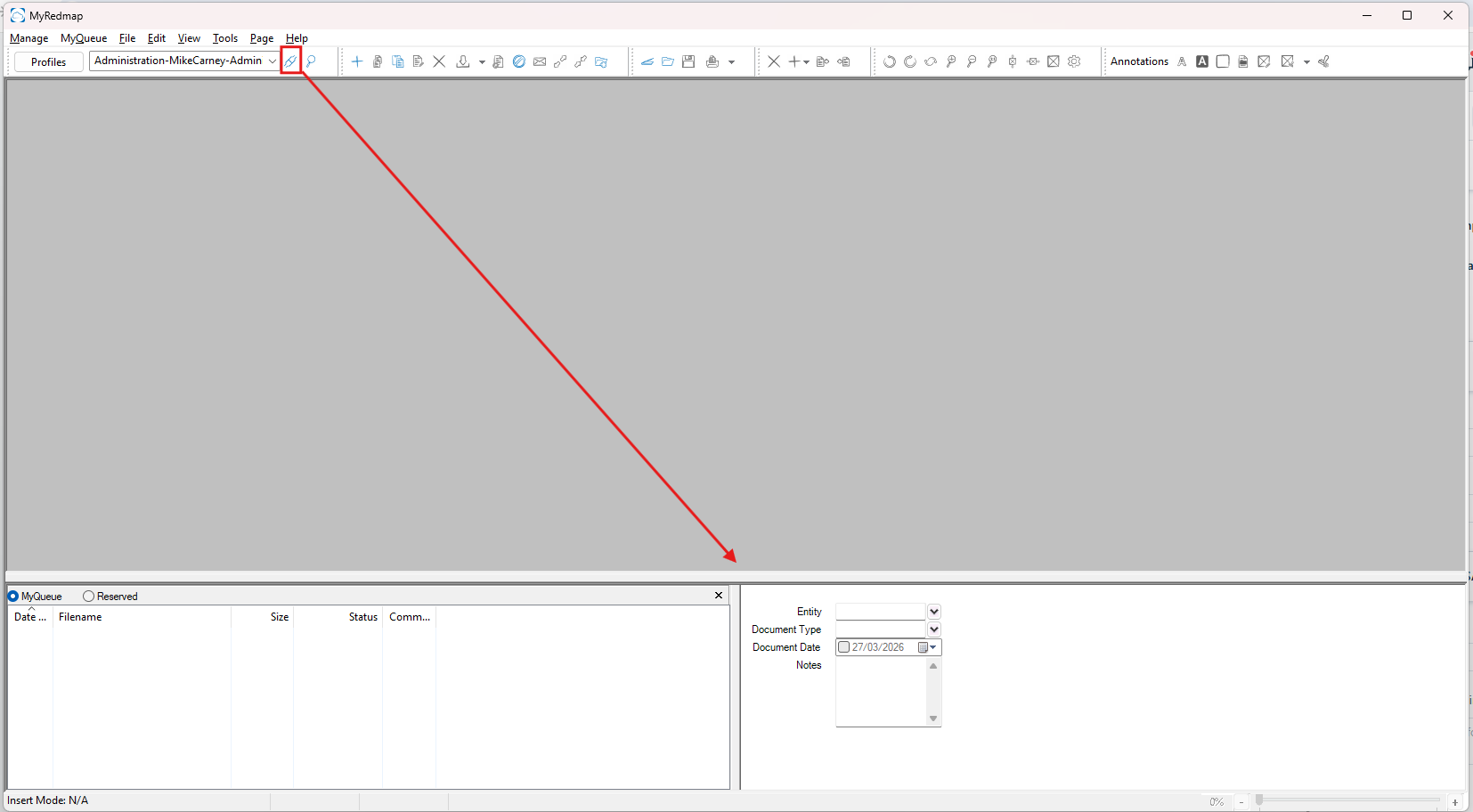Expand the Entity dropdown
Screen dimensions: 1473x812
(934, 612)
